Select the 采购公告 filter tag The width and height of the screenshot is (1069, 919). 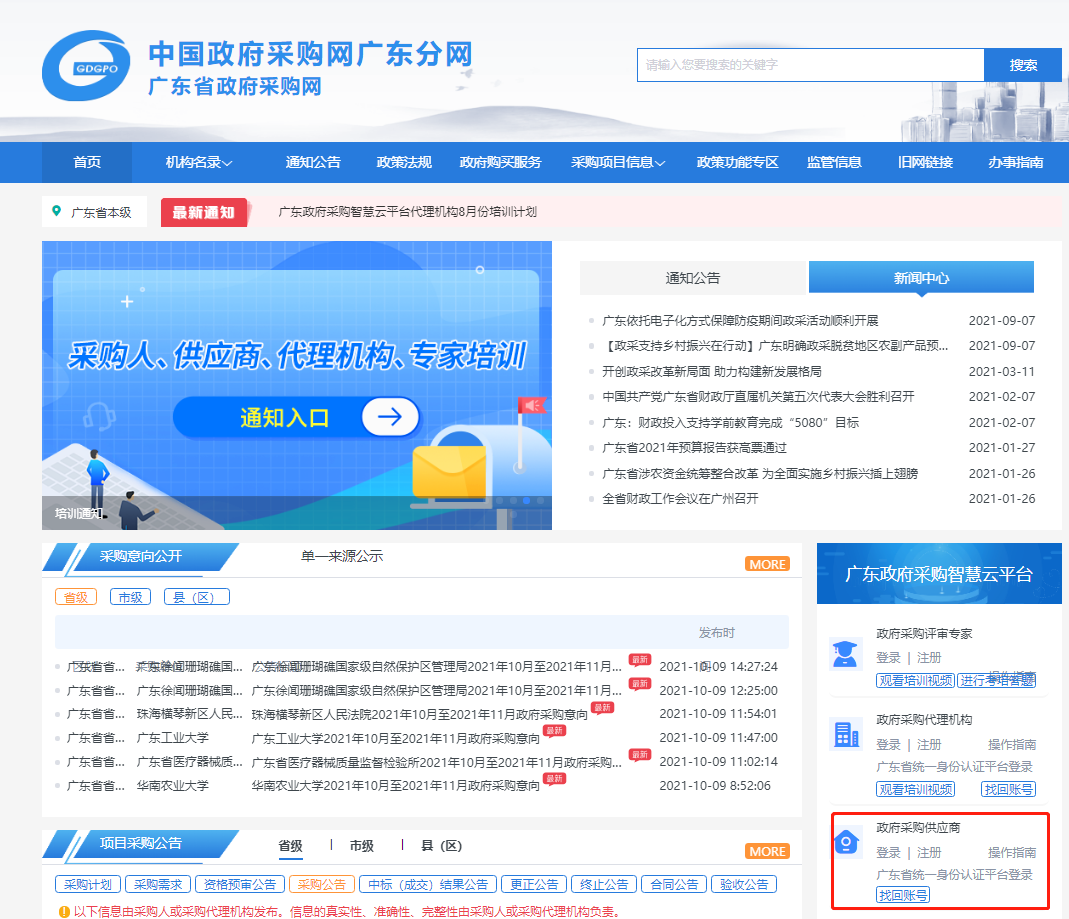(322, 884)
